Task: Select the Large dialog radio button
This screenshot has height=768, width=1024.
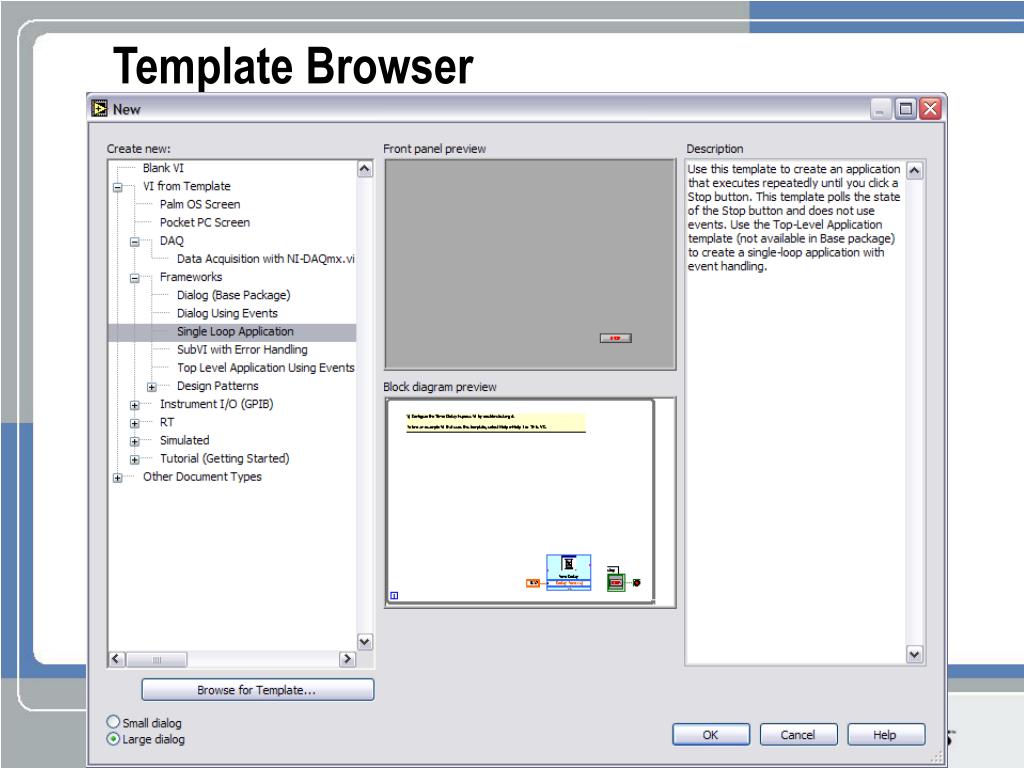Action: (113, 739)
